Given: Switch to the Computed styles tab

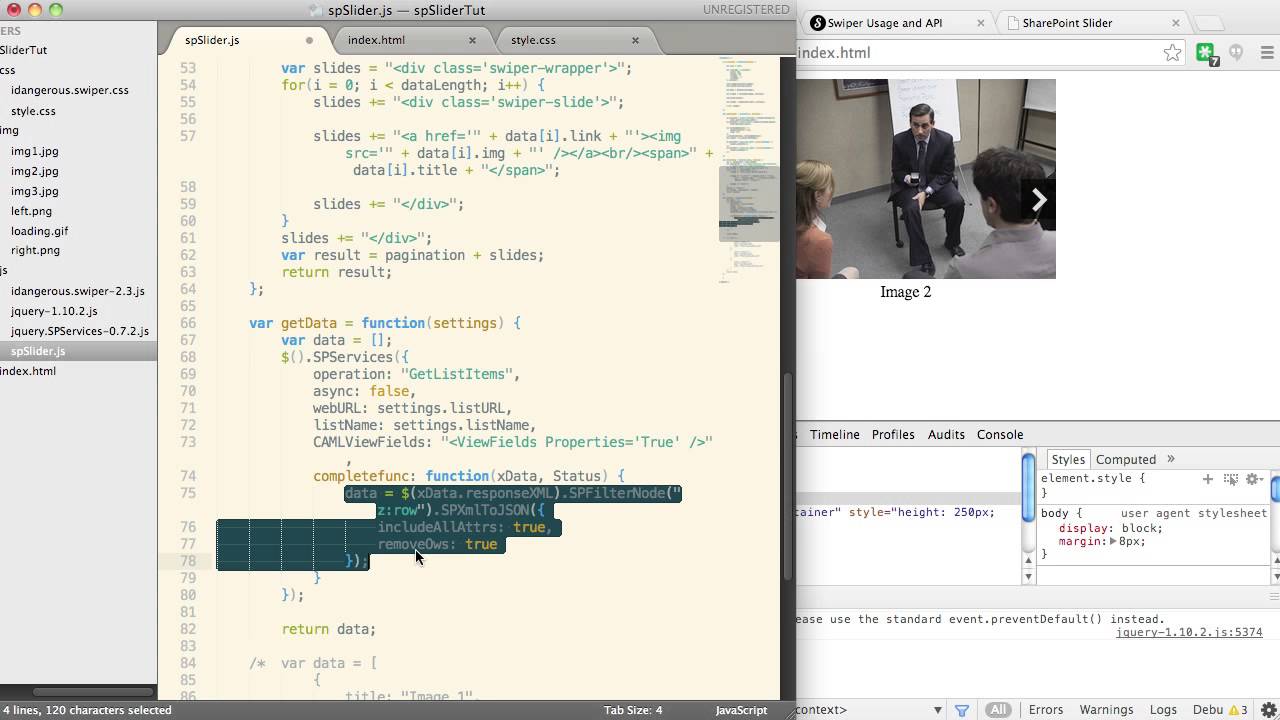Looking at the screenshot, I should click(x=1126, y=459).
